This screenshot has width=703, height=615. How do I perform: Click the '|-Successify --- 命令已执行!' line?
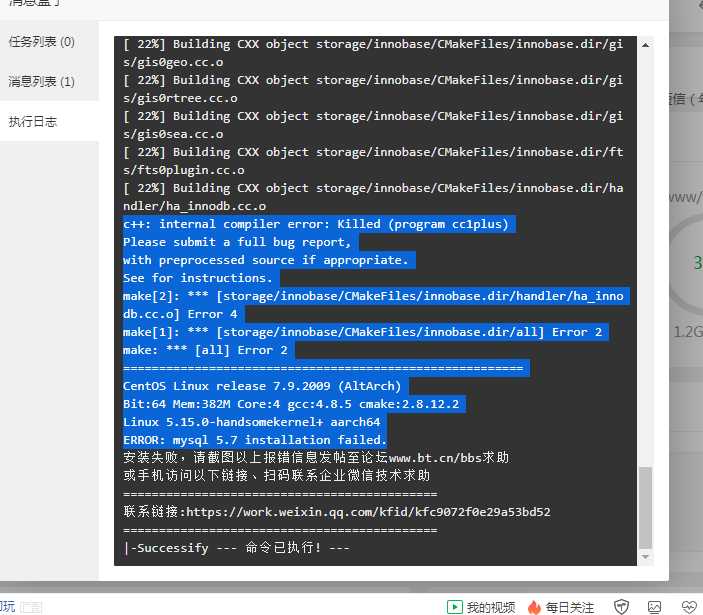tap(236, 548)
